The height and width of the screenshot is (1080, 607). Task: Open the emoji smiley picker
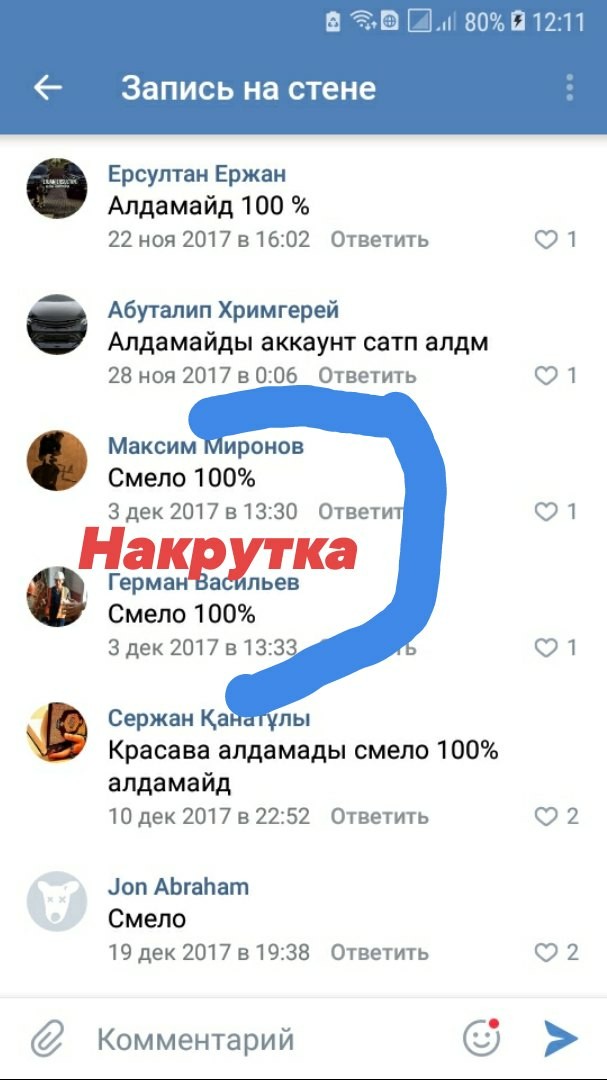pos(481,1037)
